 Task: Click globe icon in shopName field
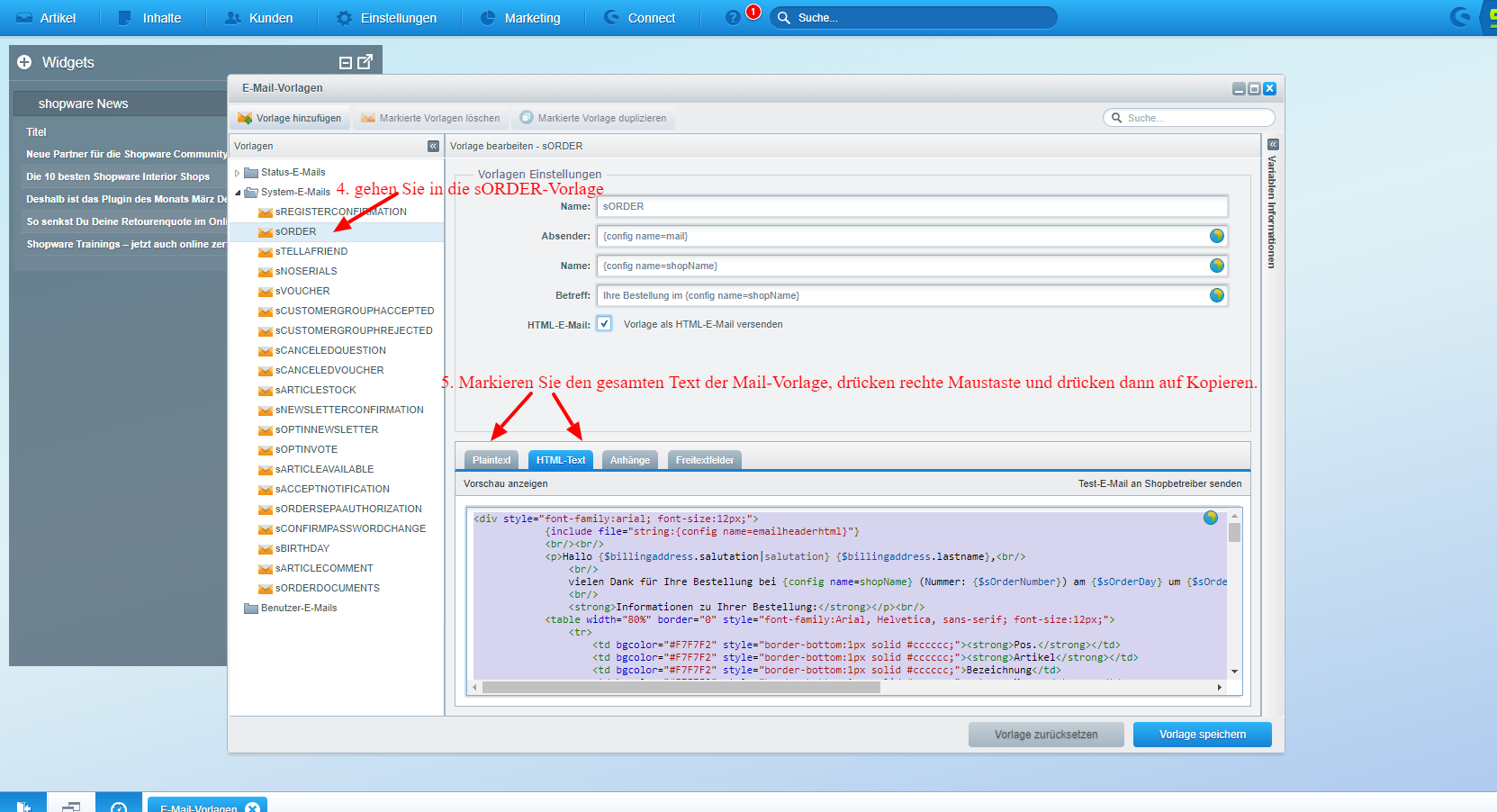coord(1216,266)
